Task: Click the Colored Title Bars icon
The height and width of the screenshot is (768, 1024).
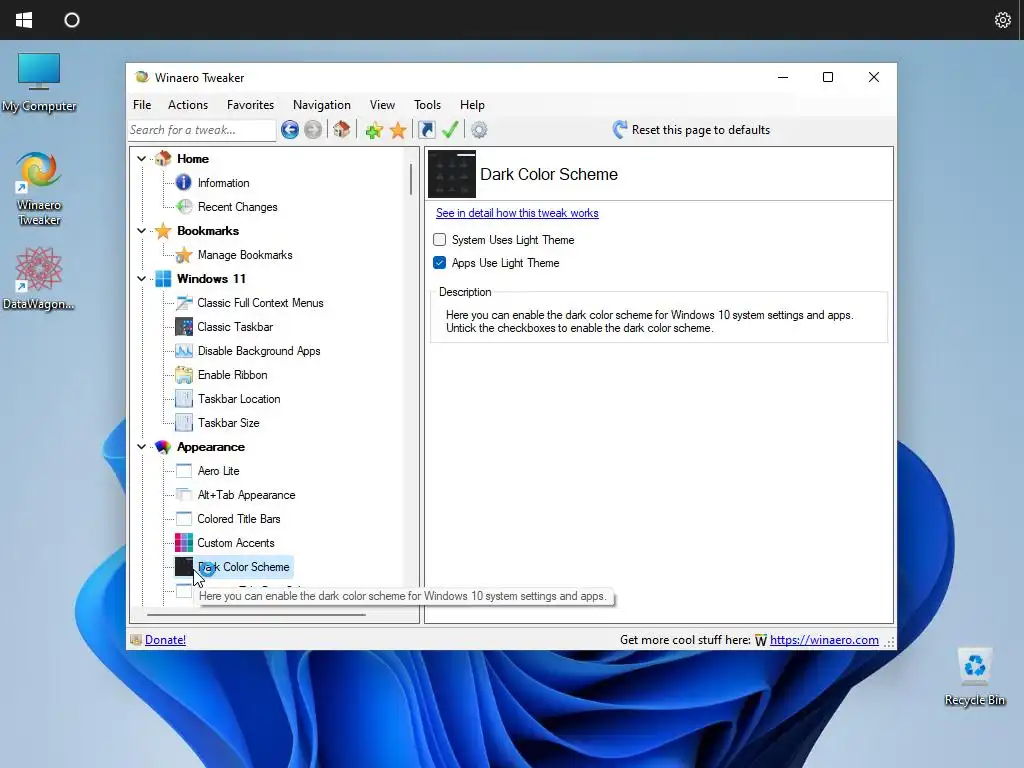Action: click(x=184, y=519)
